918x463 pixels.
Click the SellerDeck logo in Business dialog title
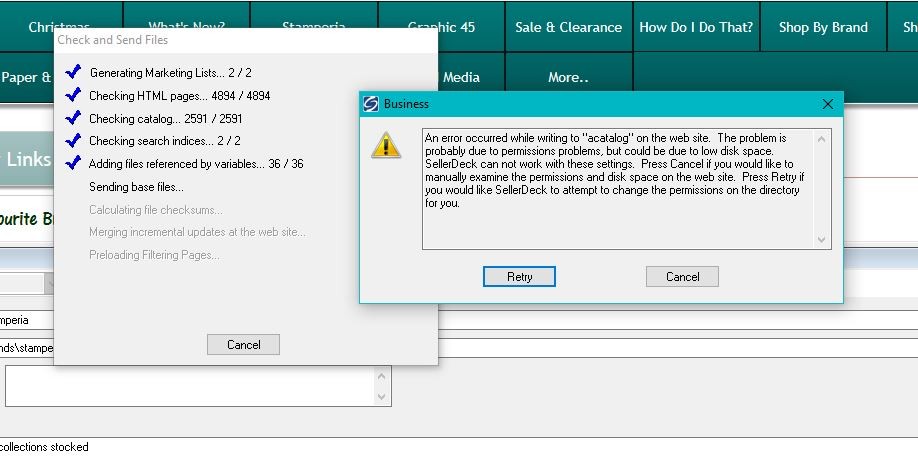372,104
